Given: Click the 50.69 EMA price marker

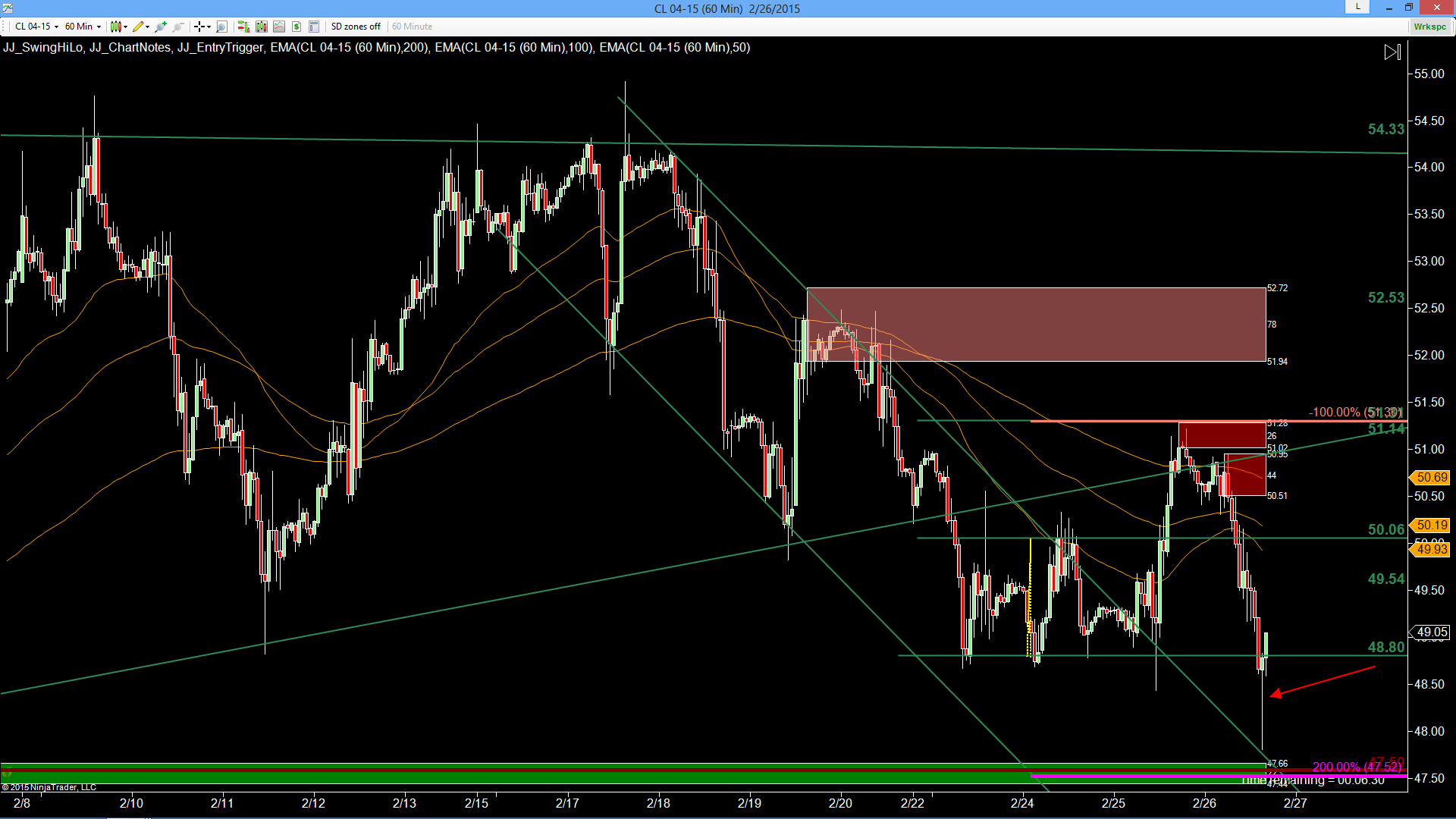Looking at the screenshot, I should [1429, 477].
